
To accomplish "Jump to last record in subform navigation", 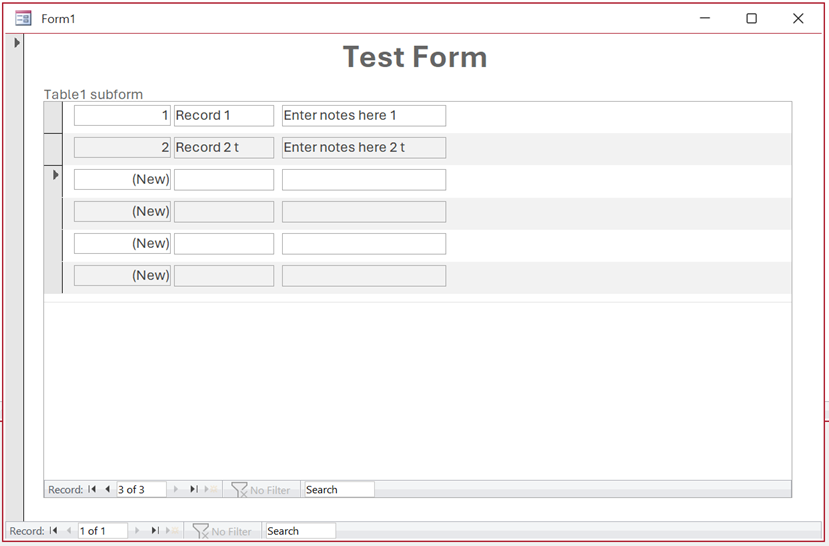I will pyautogui.click(x=194, y=489).
